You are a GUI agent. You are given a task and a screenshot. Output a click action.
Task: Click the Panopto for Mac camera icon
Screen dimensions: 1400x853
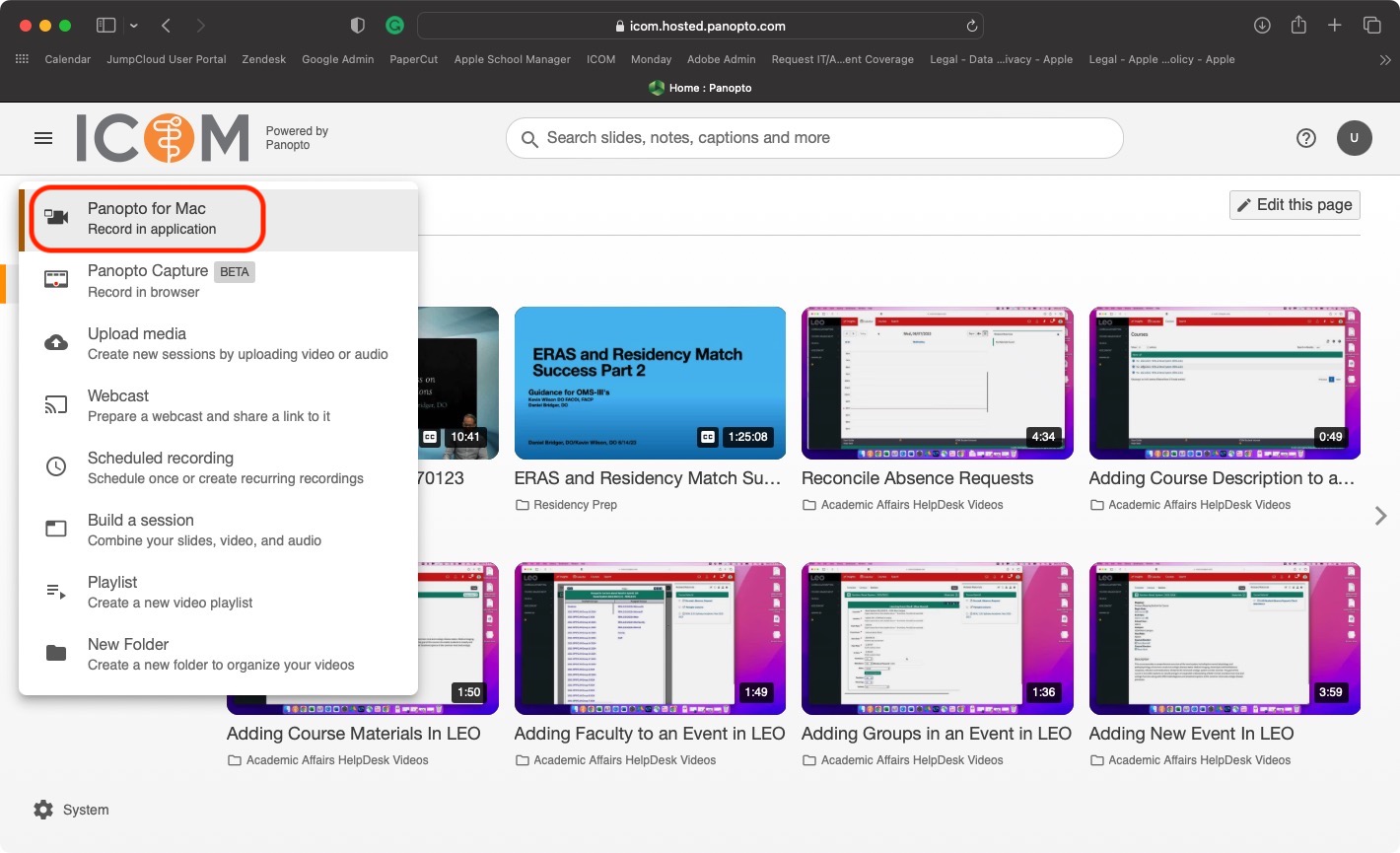coord(57,218)
